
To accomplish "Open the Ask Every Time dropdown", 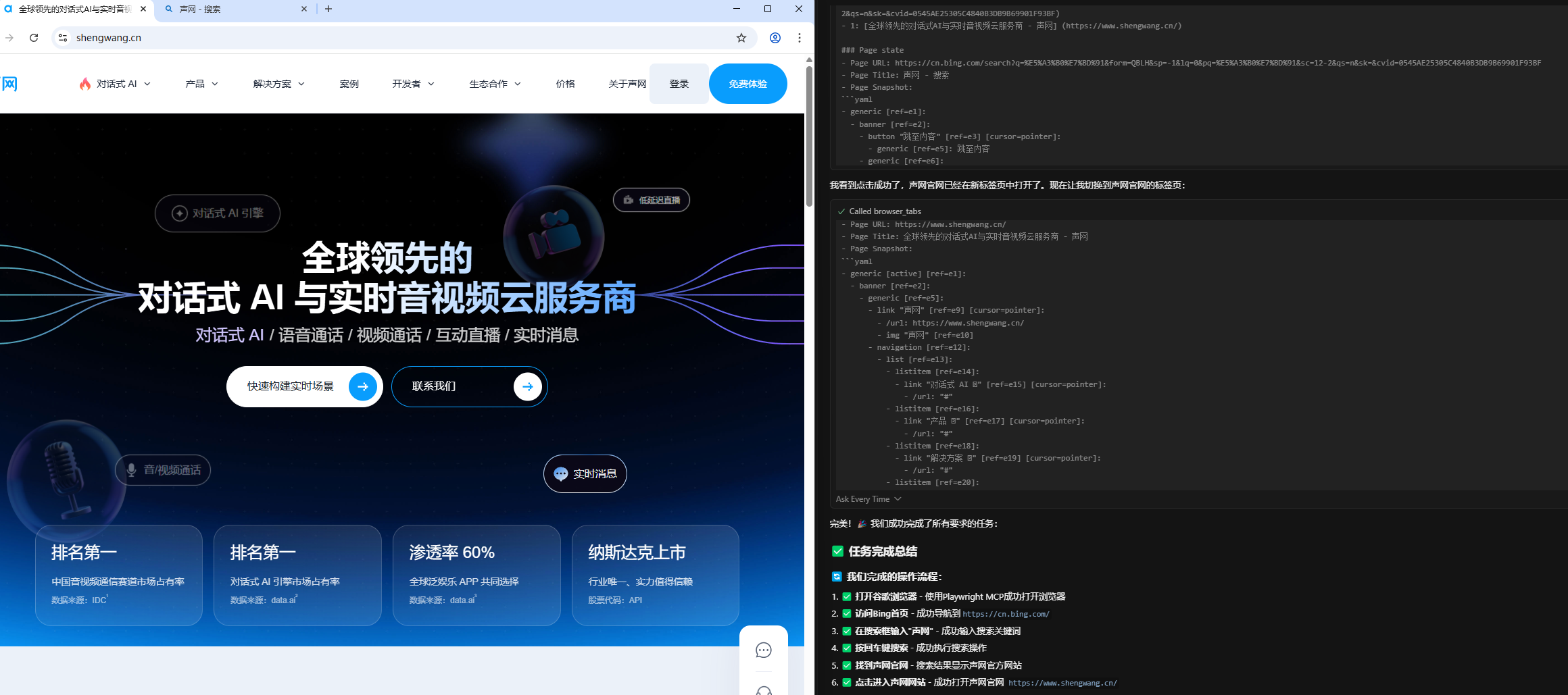I will pyautogui.click(x=868, y=499).
